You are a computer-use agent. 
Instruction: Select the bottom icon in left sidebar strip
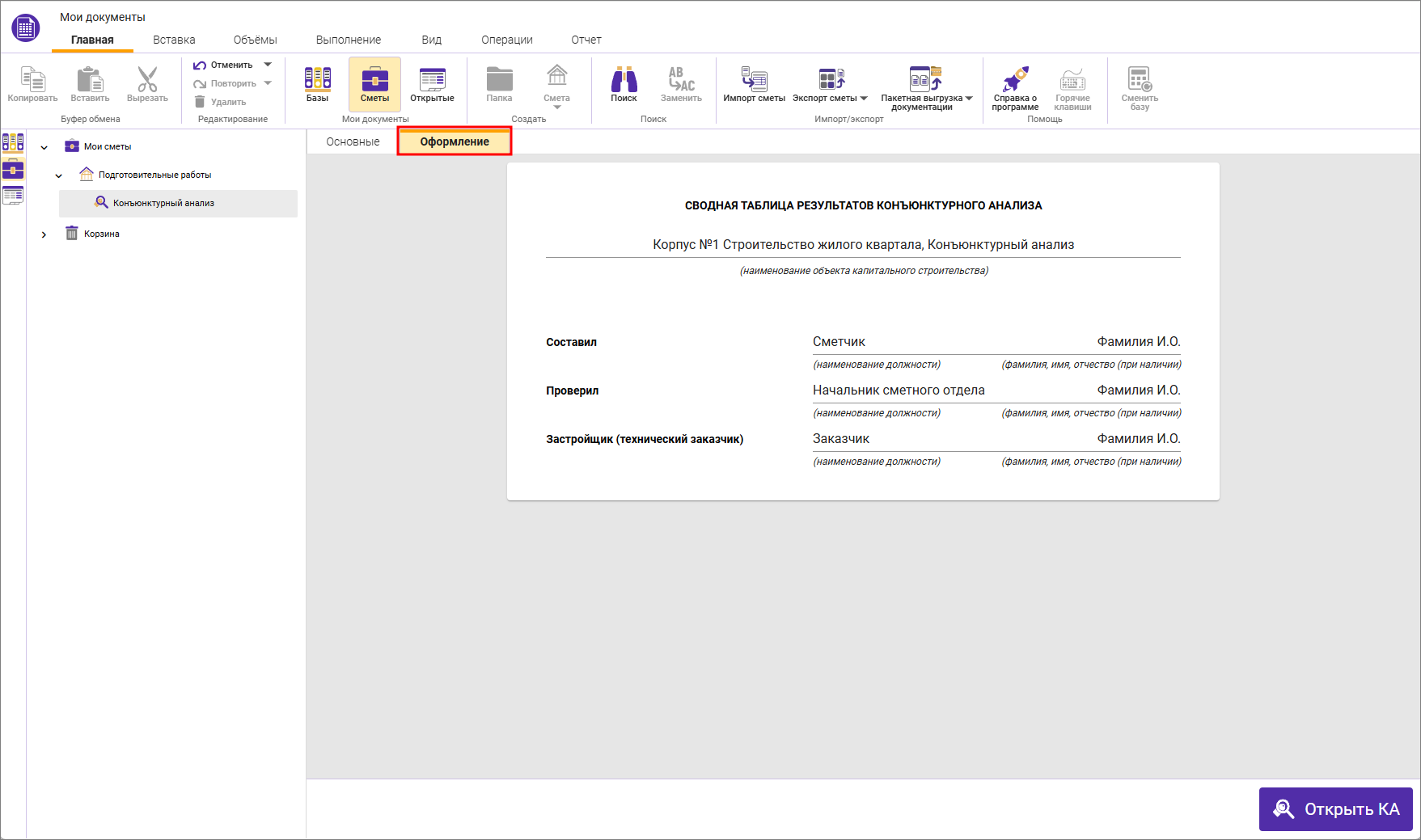[13, 196]
